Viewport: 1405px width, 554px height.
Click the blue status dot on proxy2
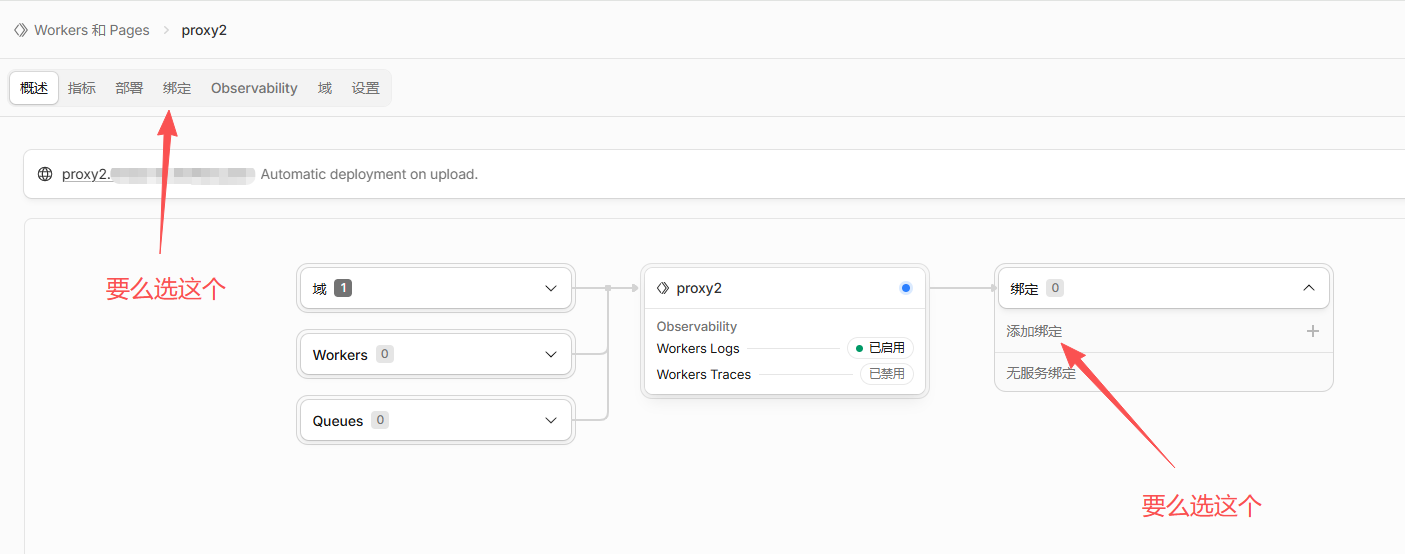(x=906, y=288)
